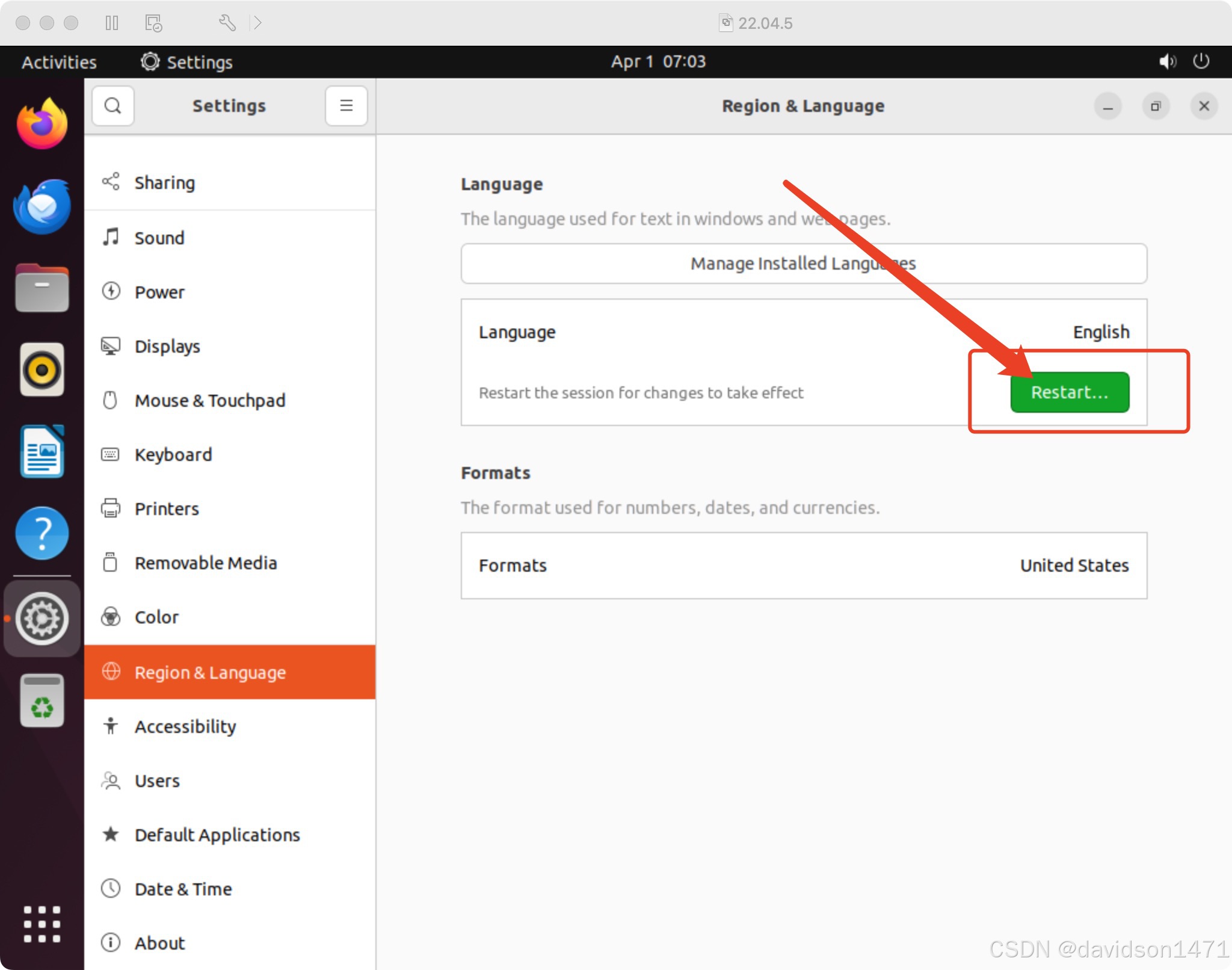Launch Rhythmbox from the dock
1232x970 pixels.
point(42,369)
